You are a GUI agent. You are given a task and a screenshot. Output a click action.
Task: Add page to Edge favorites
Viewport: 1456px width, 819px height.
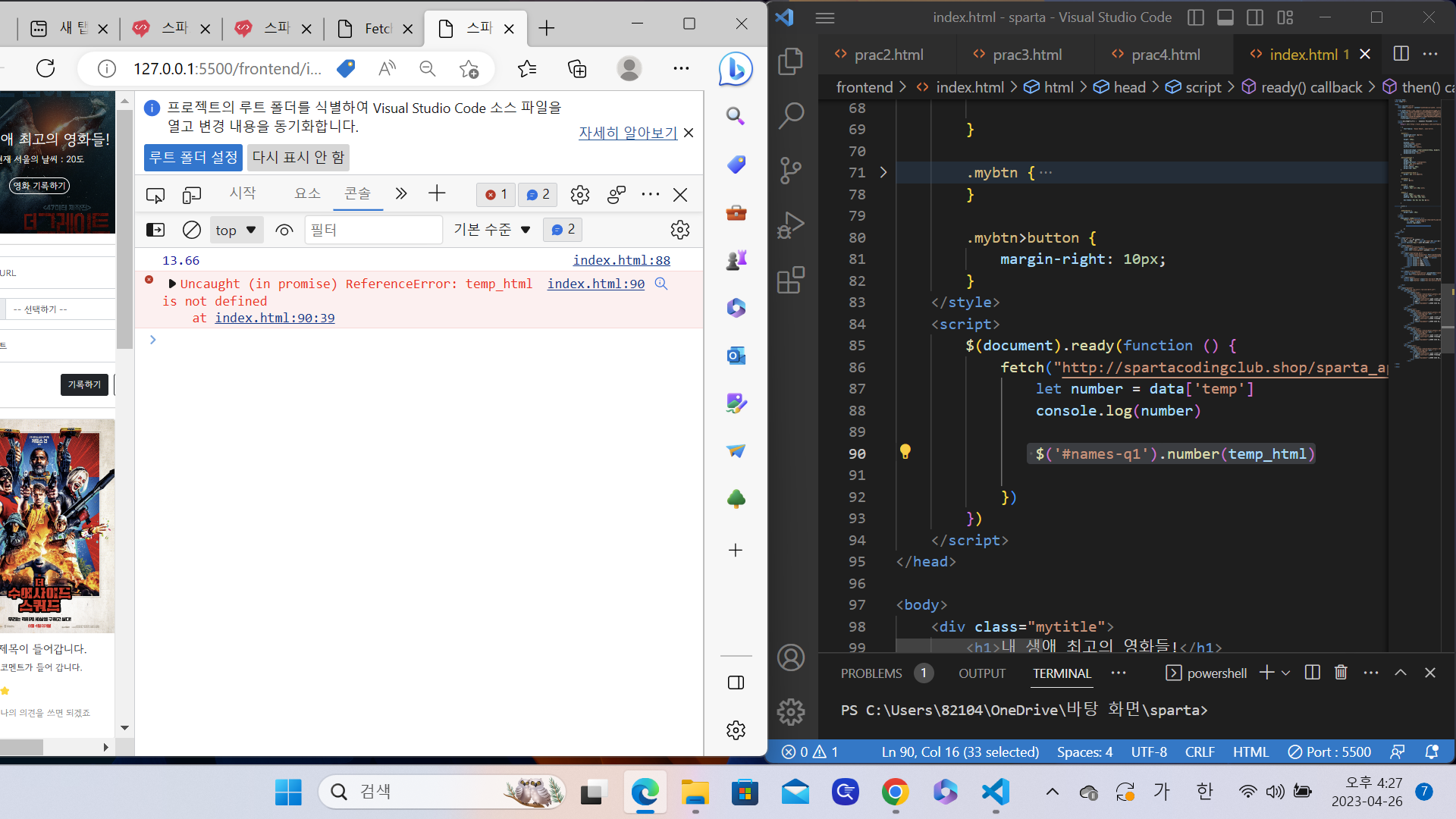[x=469, y=69]
